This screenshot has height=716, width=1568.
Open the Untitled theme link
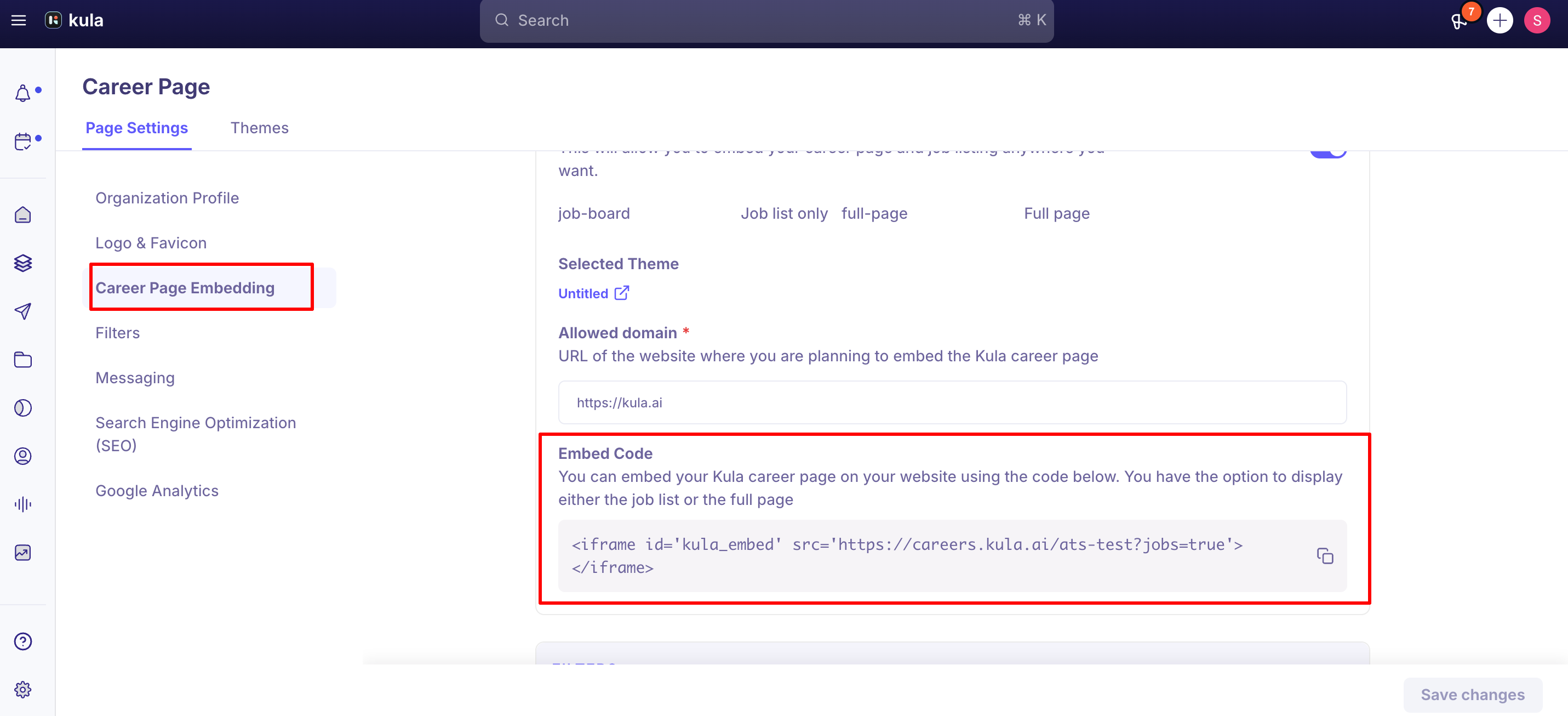tap(583, 293)
